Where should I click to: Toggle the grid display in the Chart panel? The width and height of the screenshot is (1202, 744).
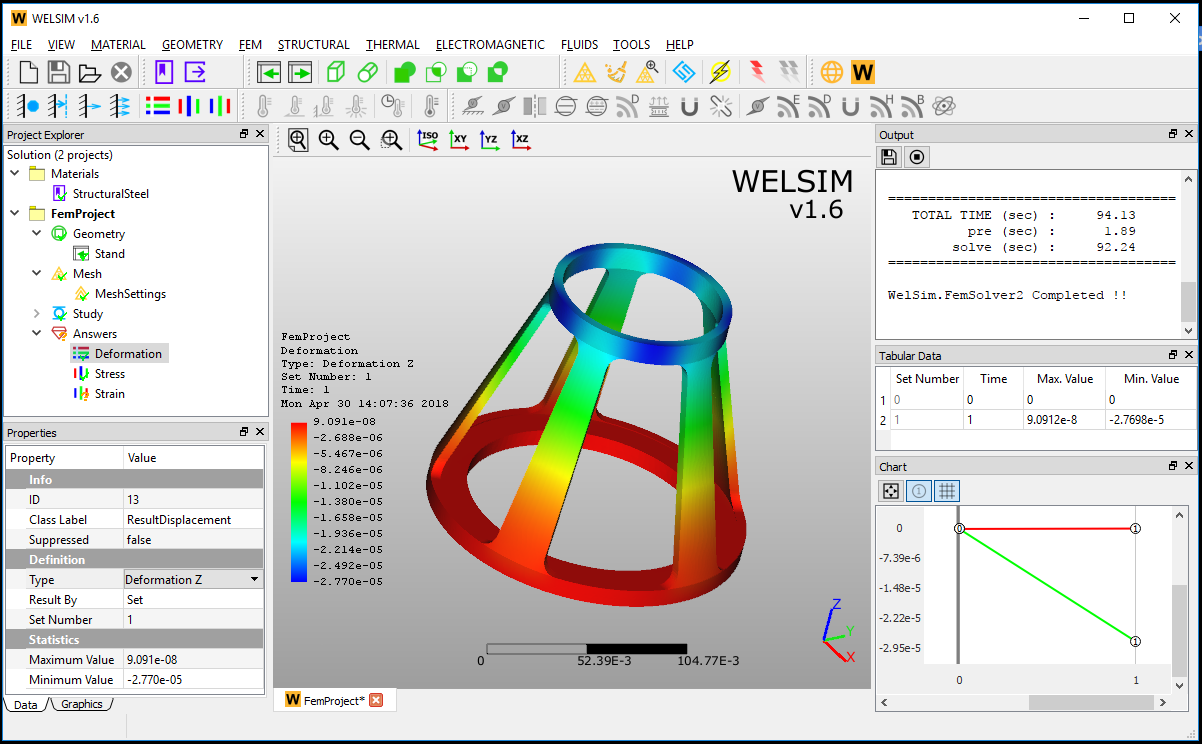click(x=946, y=490)
